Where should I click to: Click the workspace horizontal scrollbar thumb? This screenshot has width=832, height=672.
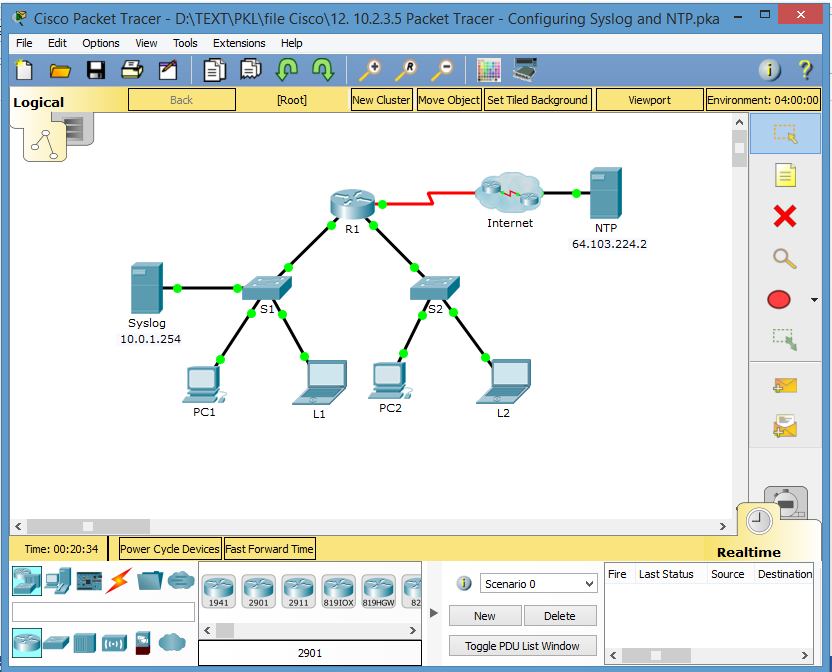click(x=88, y=526)
